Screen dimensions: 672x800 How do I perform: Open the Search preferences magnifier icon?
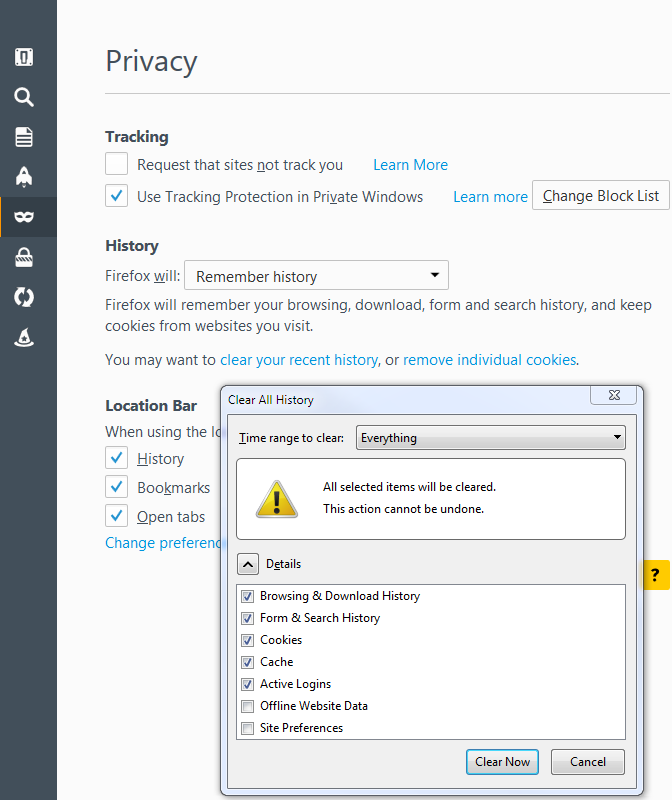coord(24,97)
